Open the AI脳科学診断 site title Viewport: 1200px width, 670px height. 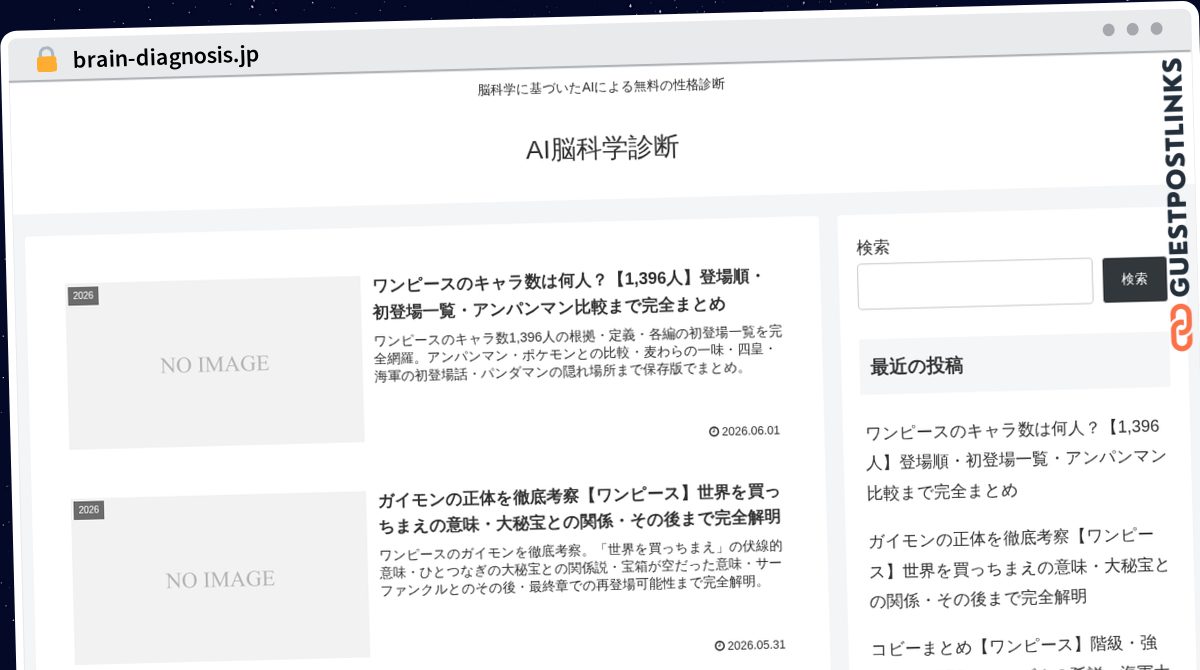(602, 148)
